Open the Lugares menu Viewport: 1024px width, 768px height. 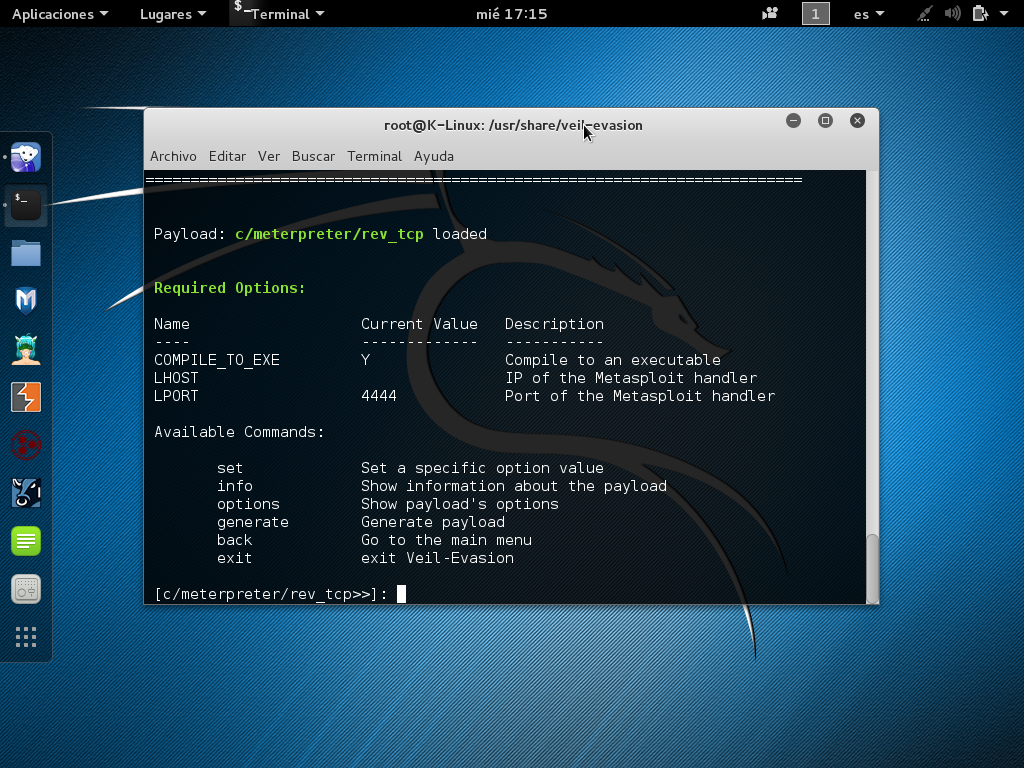[173, 14]
